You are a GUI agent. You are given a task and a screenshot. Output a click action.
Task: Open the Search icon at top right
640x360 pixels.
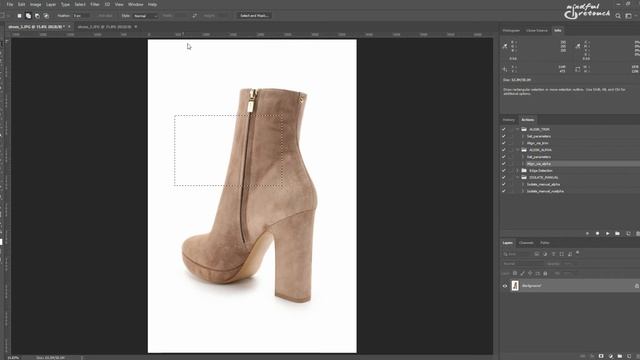coord(618,16)
